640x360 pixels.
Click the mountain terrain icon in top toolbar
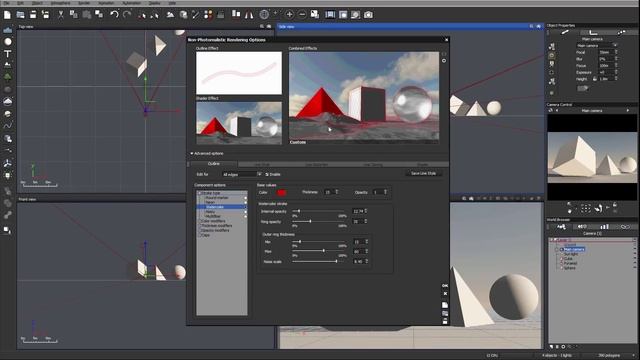click(170, 15)
